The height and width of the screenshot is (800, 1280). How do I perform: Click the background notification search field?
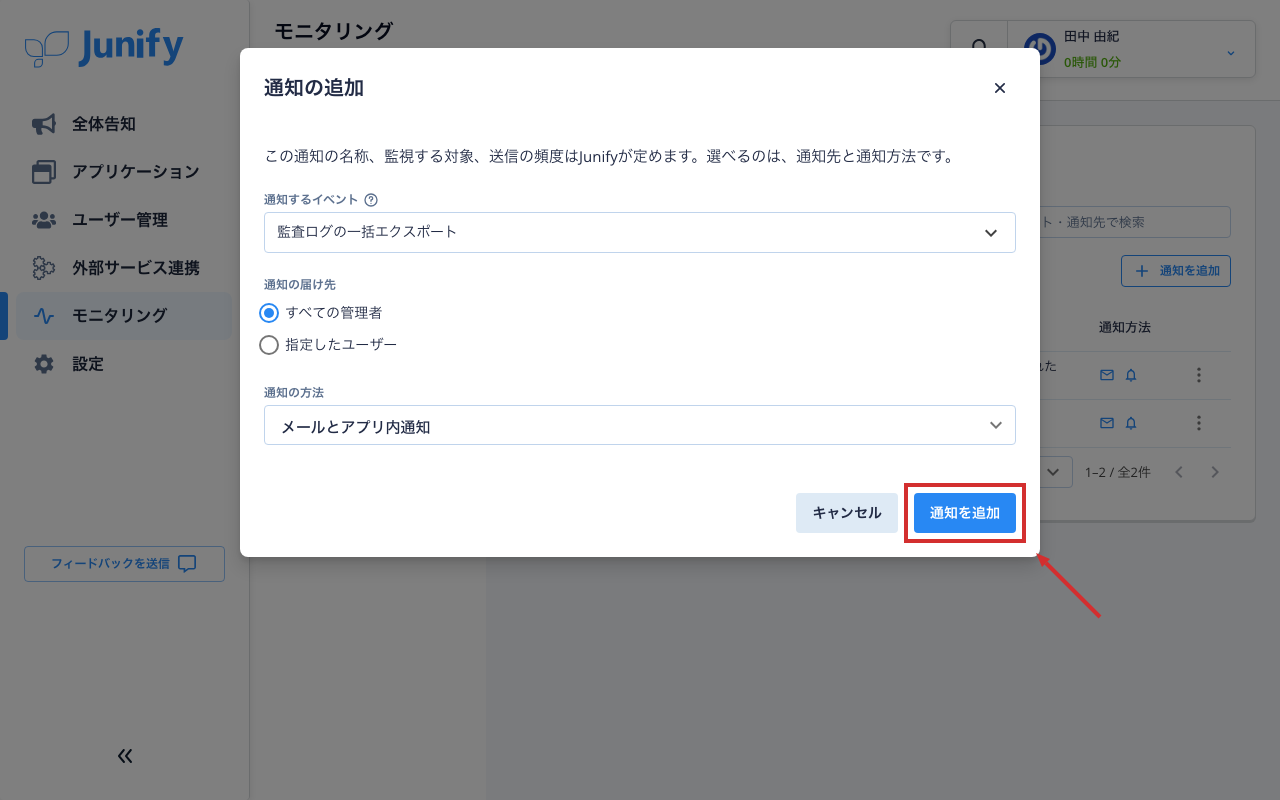click(x=1135, y=222)
